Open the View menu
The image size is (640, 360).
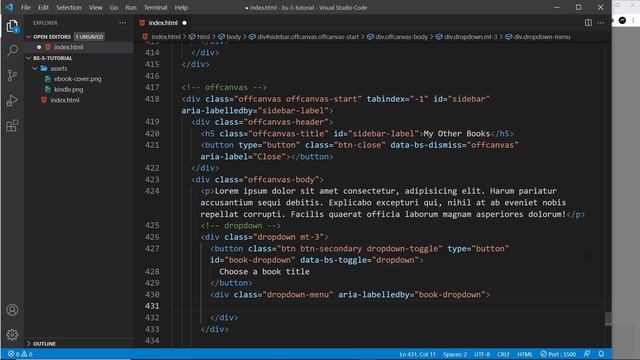pos(96,7)
